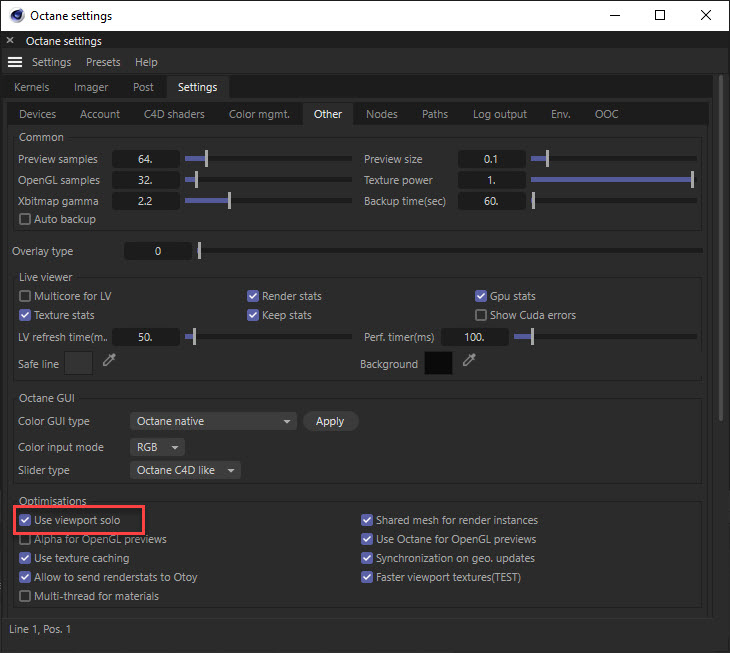Uncheck Gpu stats
Image resolution: width=730 pixels, height=653 pixels.
[481, 296]
